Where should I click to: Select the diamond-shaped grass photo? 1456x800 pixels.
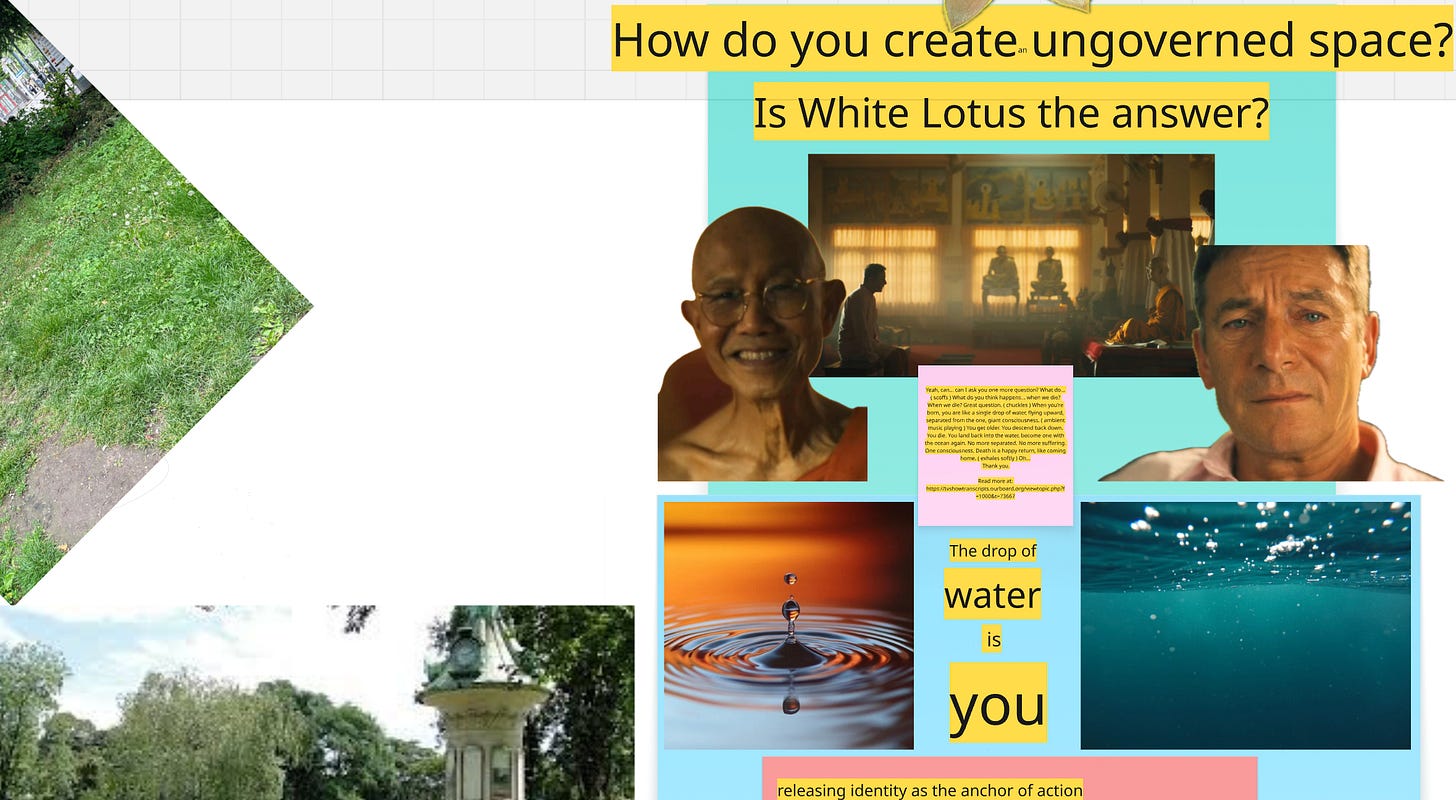(x=155, y=302)
